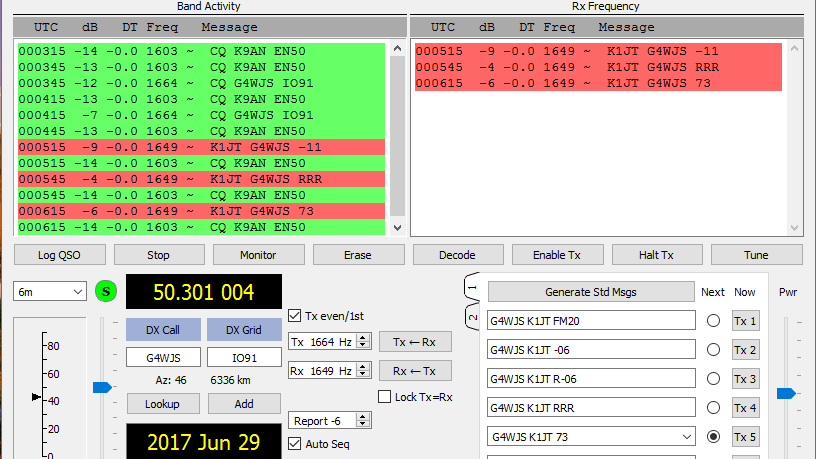
Task: Click Rx Frequency scrollbar up arrow
Action: coord(794,48)
